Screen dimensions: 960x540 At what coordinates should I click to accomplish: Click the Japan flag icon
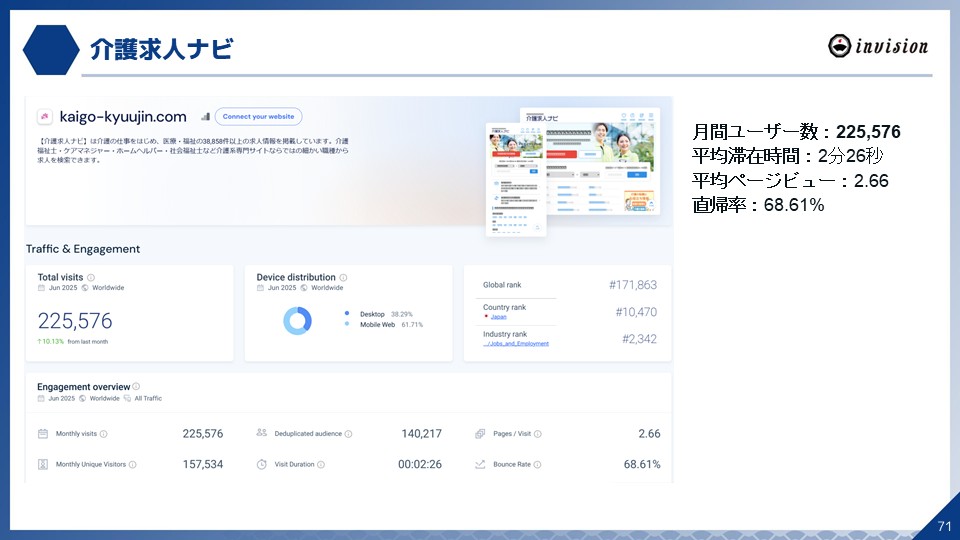pos(486,317)
